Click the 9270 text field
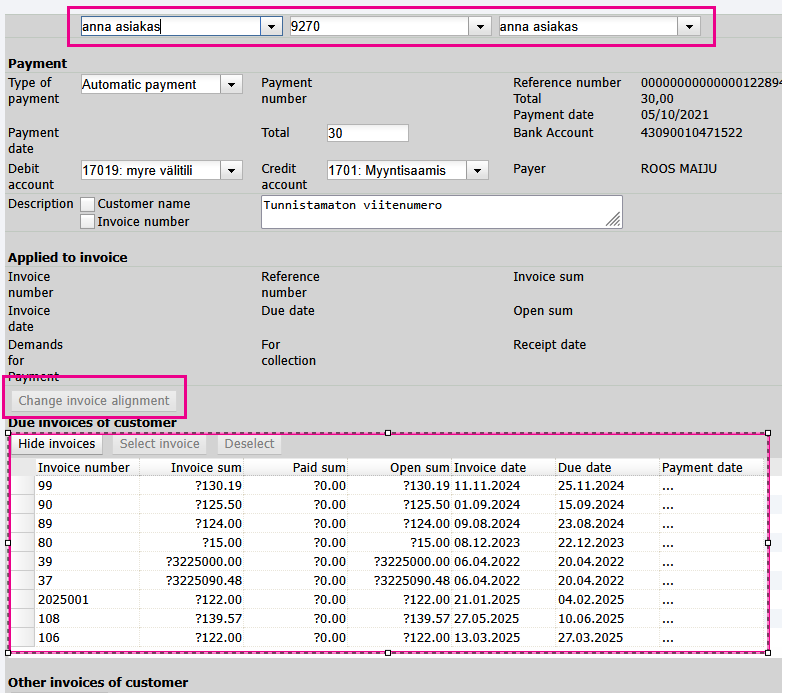Screen dimensions: 790x700 click(379, 26)
